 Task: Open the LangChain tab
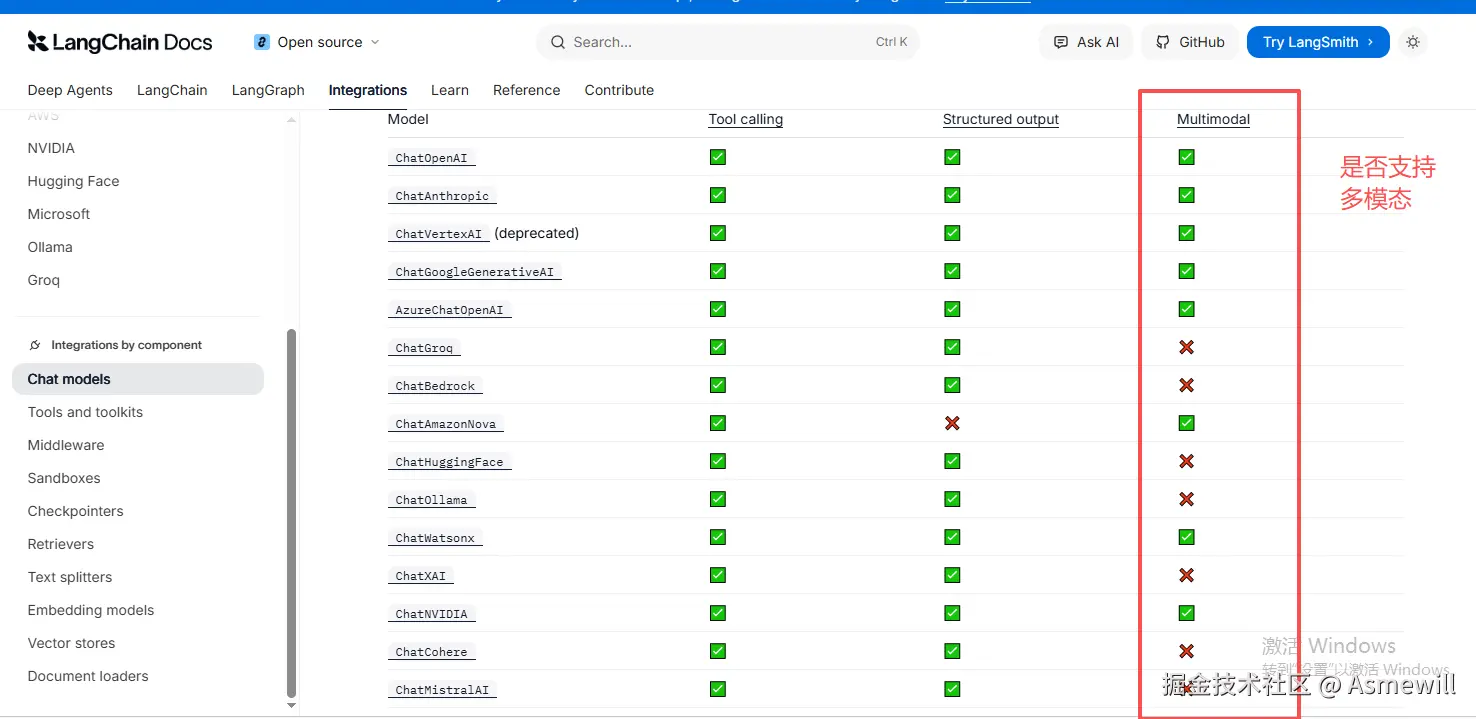pos(172,90)
